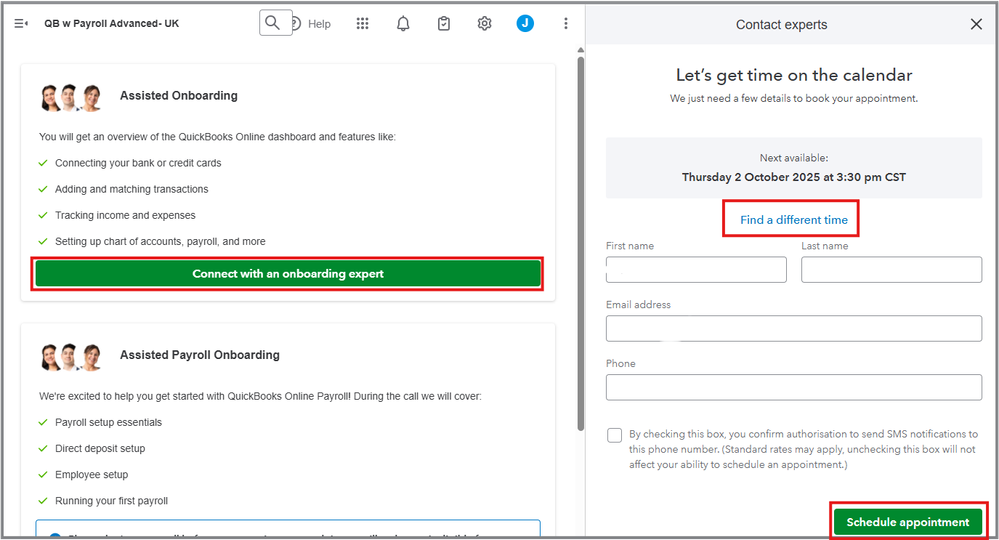Focus the Phone field
The image size is (999, 540).
click(x=794, y=387)
